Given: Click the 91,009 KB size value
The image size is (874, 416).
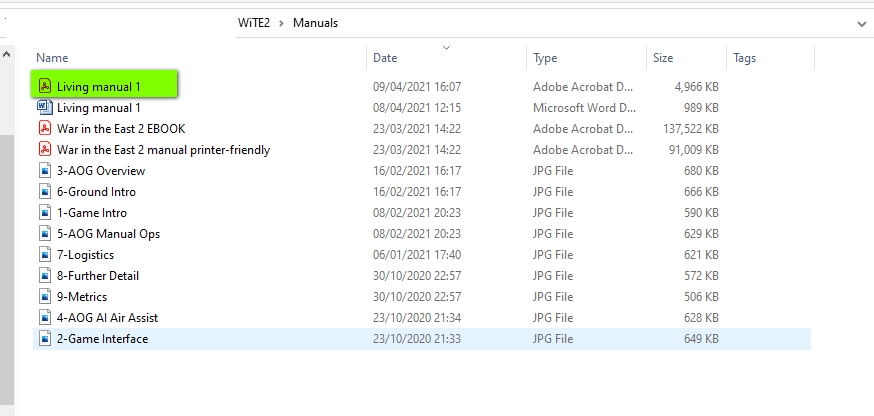Looking at the screenshot, I should click(x=694, y=150).
